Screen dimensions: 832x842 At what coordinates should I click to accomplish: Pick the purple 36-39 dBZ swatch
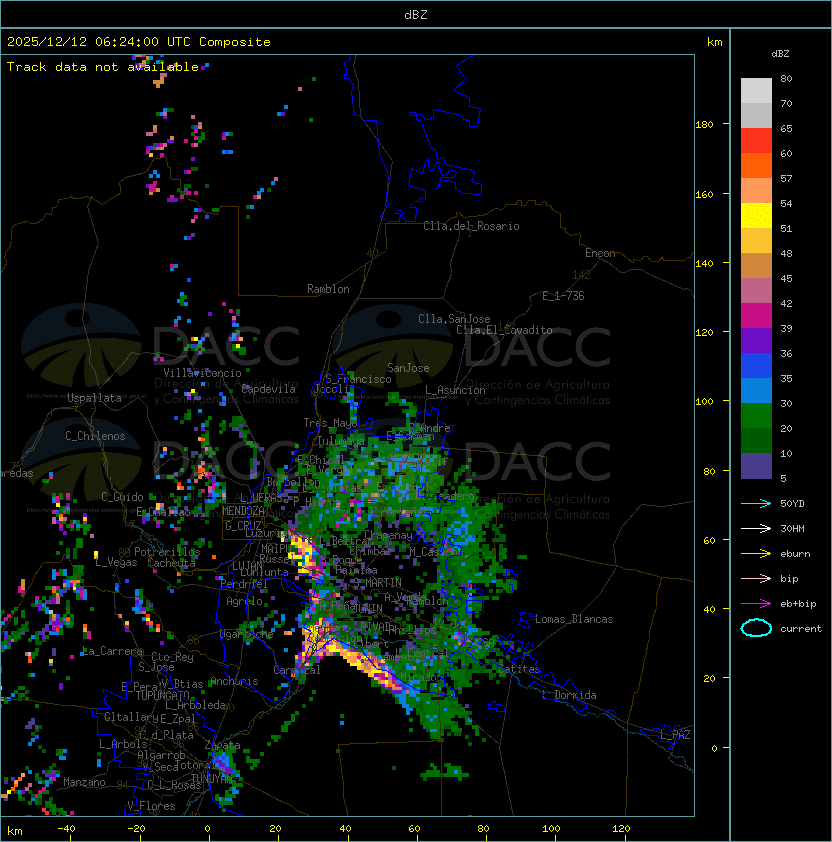click(756, 340)
